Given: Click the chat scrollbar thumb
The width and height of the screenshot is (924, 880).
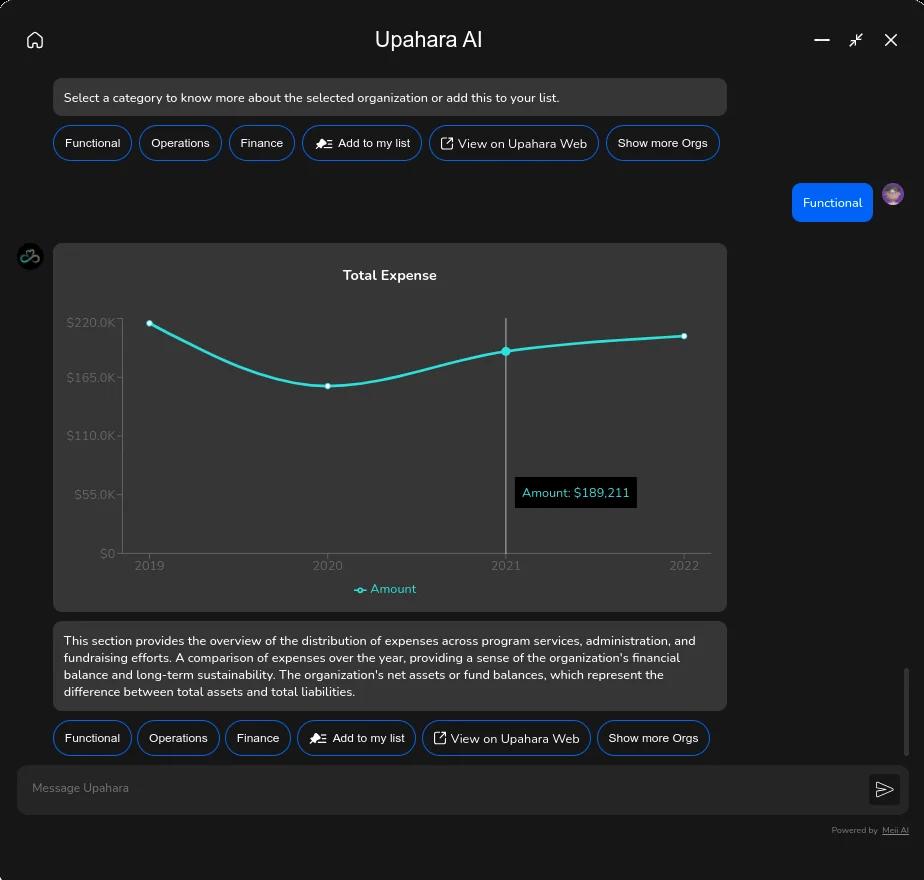Looking at the screenshot, I should 907,711.
